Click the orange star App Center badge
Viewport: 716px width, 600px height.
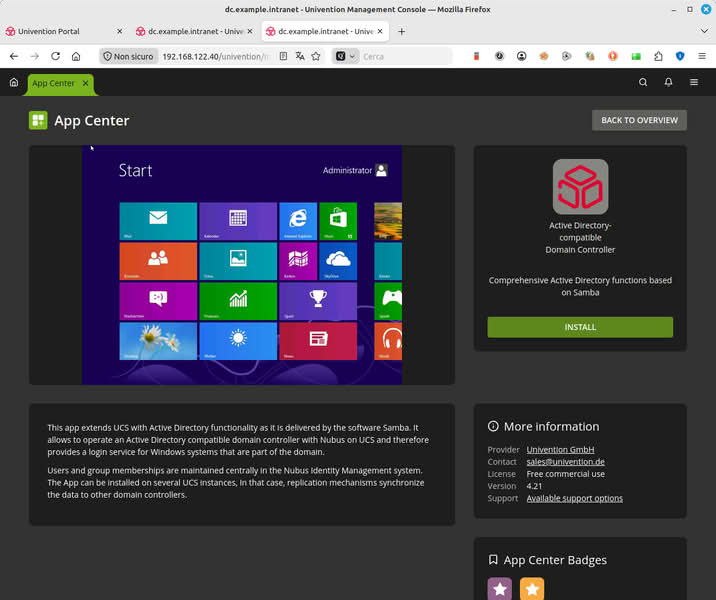point(532,589)
